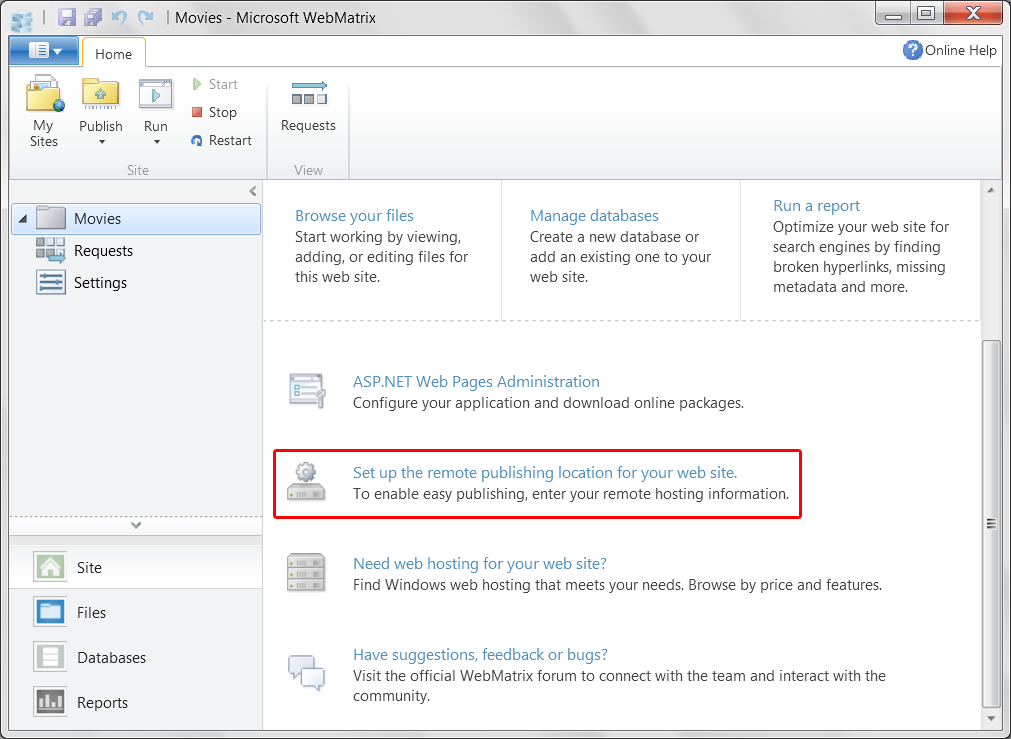Open the My Sites button
The image size is (1011, 739).
pos(44,111)
